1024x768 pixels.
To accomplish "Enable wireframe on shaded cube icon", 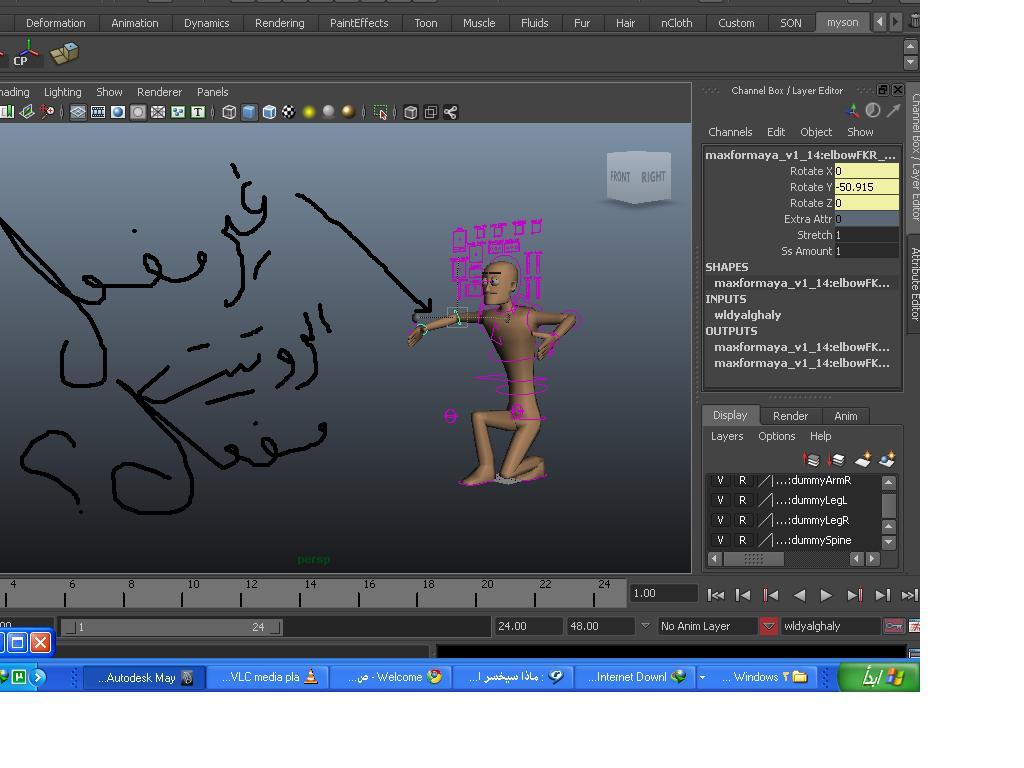I will (x=269, y=112).
